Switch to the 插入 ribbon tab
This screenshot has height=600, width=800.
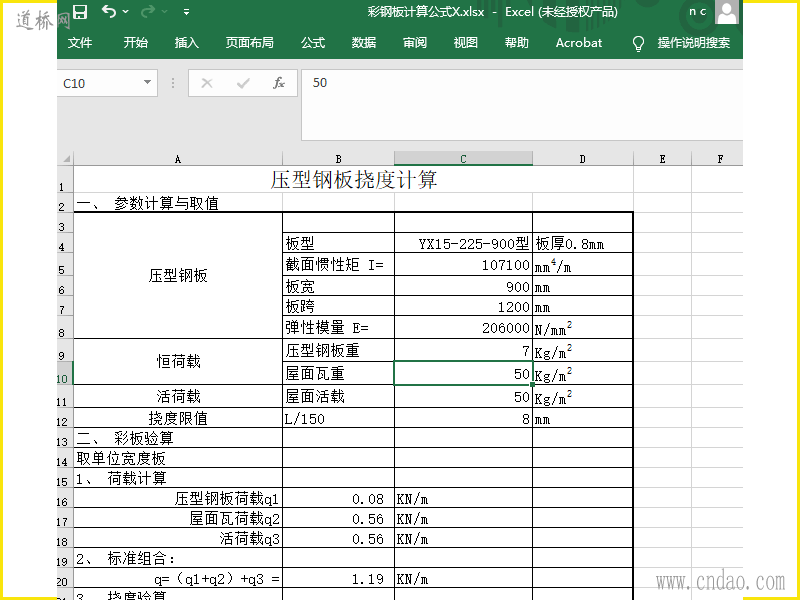pos(186,43)
